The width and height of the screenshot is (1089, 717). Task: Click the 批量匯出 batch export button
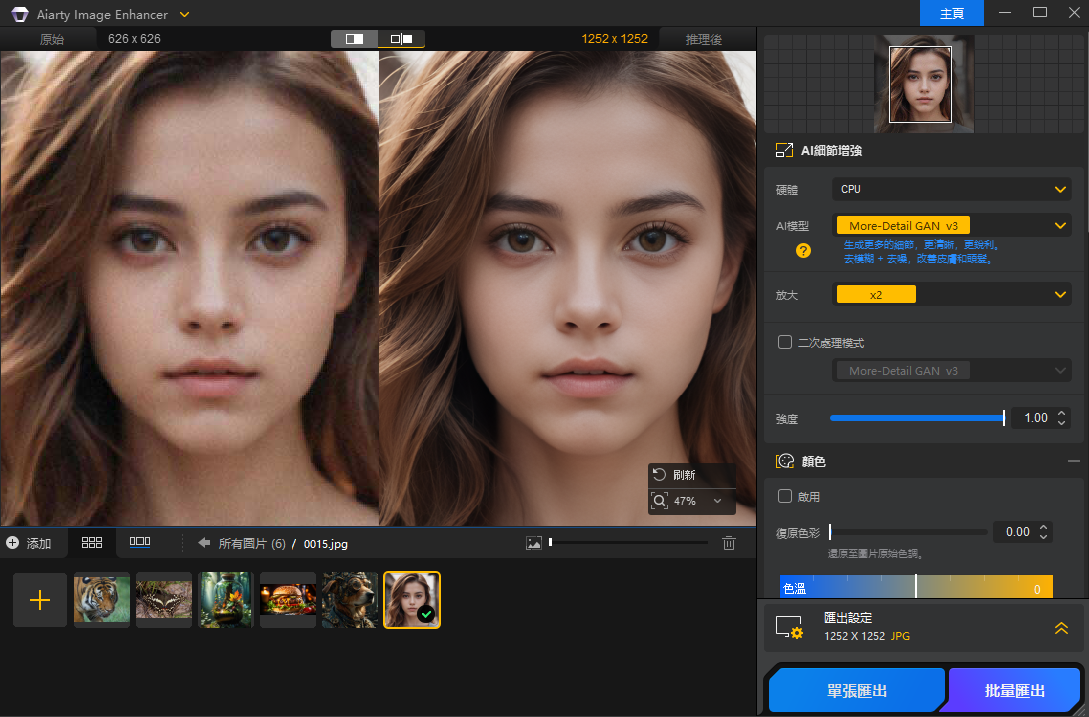1014,691
